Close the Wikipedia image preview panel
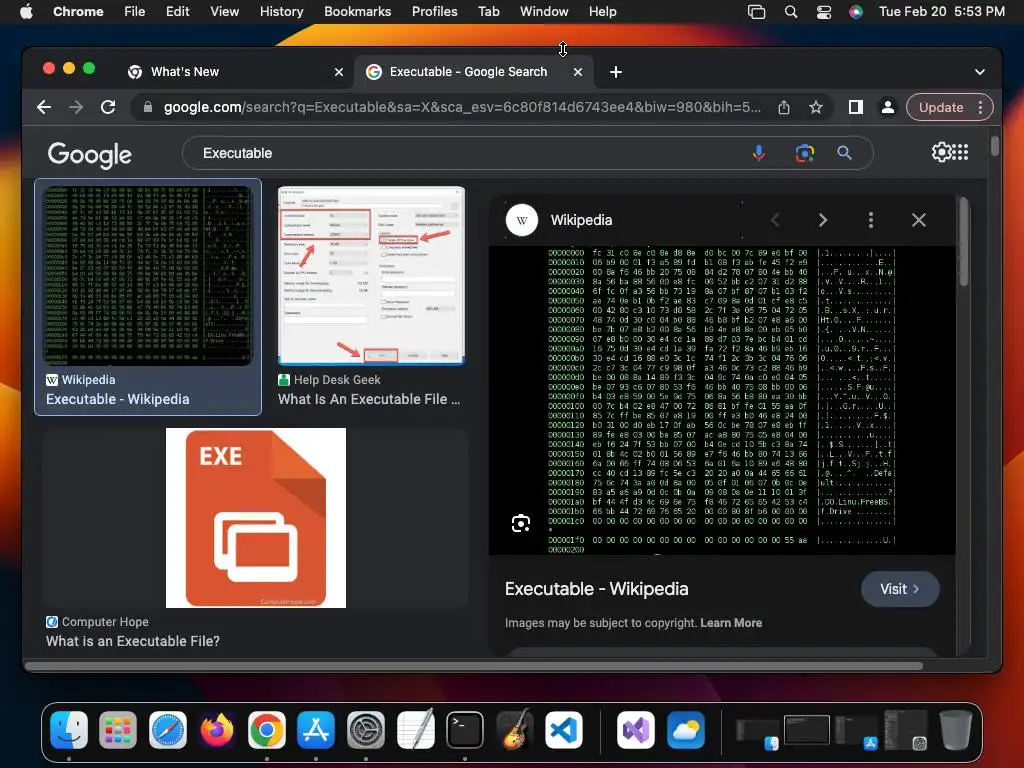 pos(919,220)
